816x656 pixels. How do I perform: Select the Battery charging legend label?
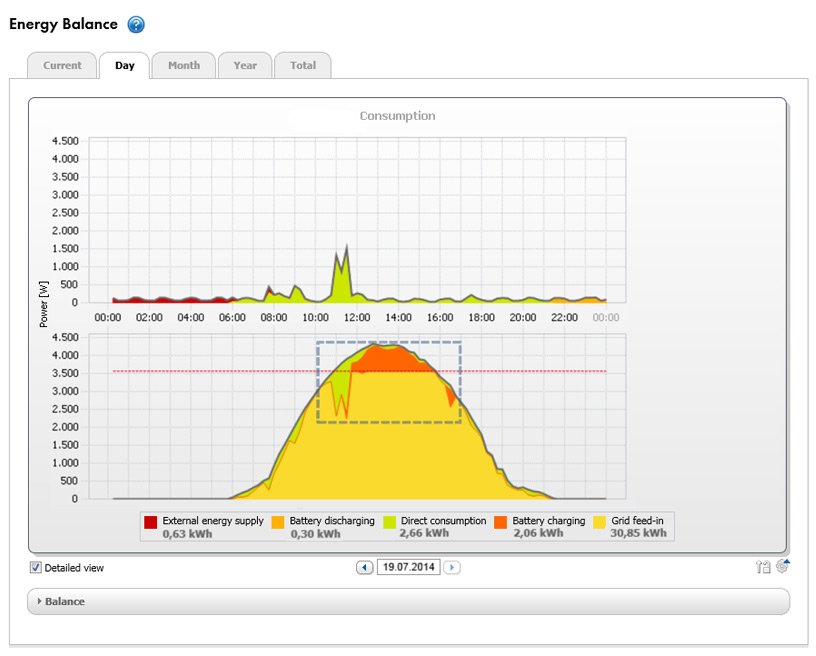(x=549, y=521)
